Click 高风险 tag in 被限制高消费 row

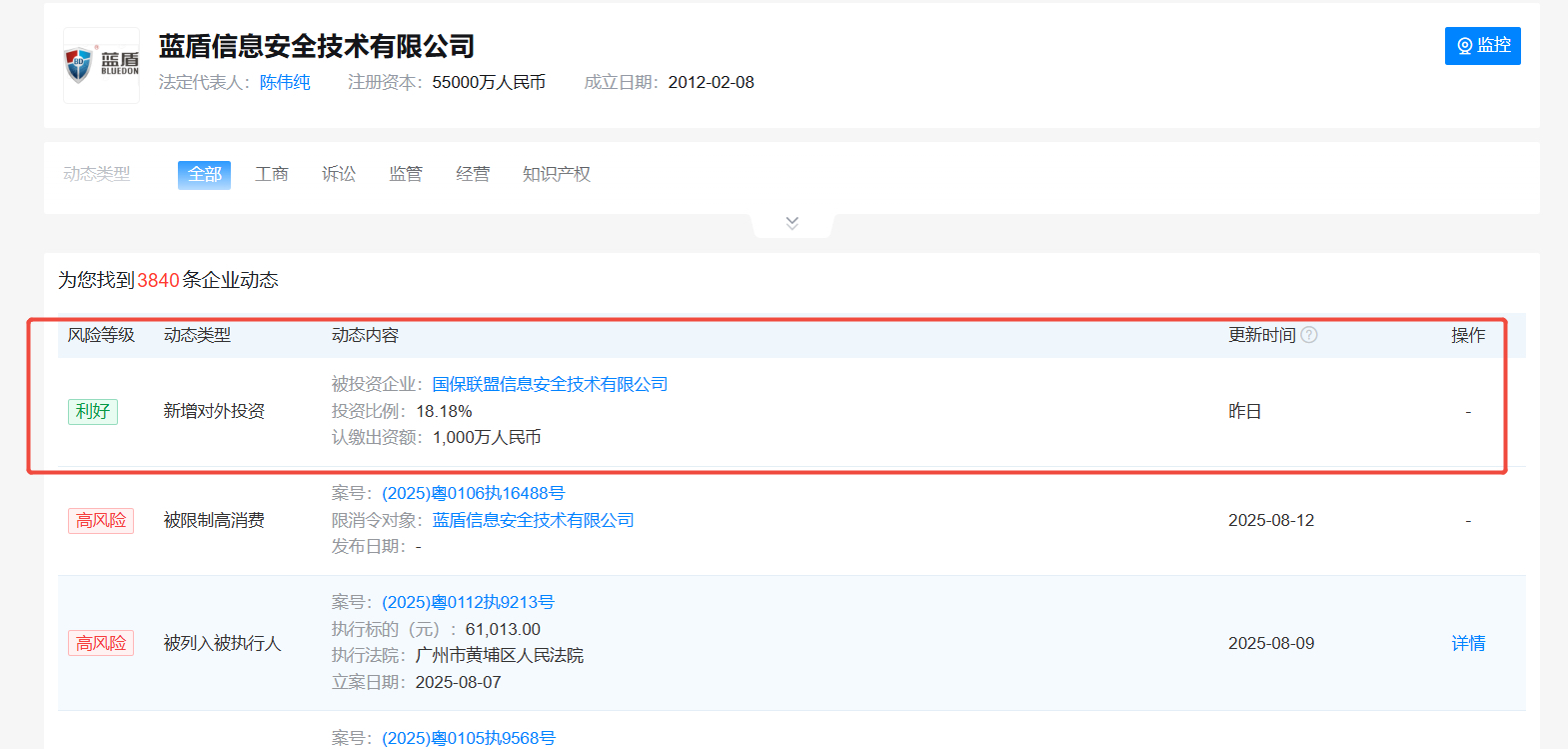pos(101,520)
